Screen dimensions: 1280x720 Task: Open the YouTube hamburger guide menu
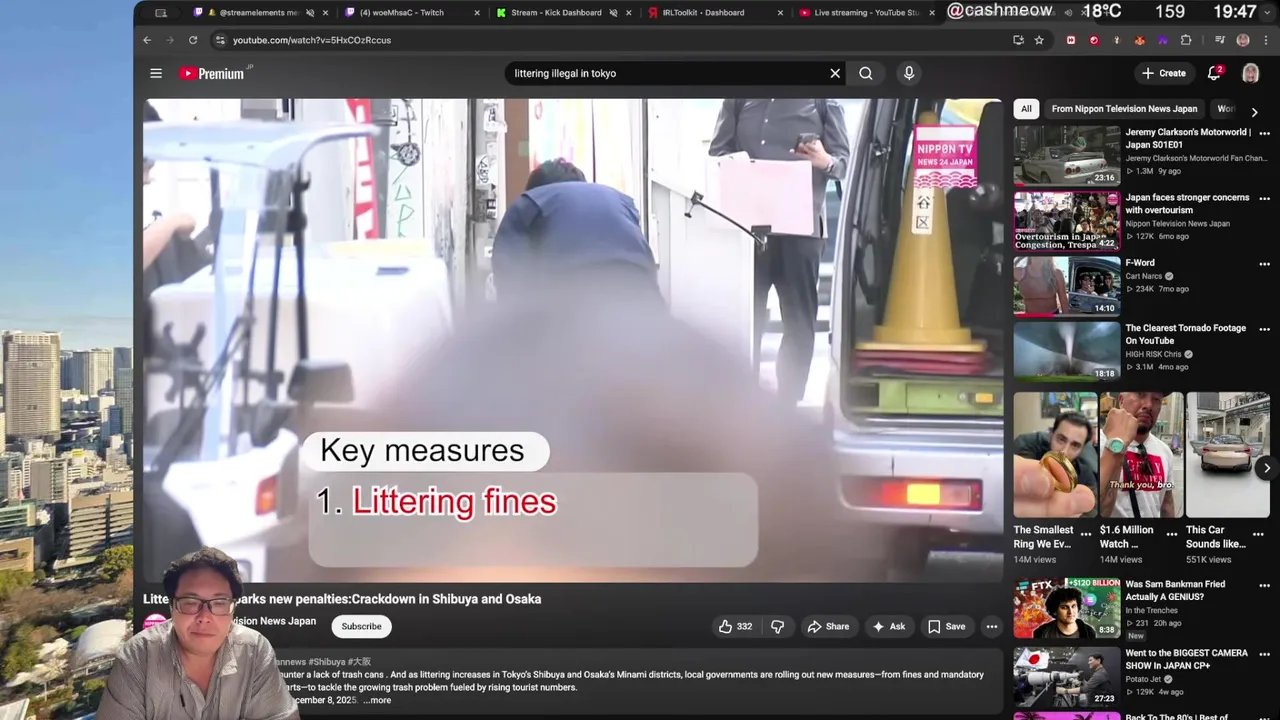(156, 73)
